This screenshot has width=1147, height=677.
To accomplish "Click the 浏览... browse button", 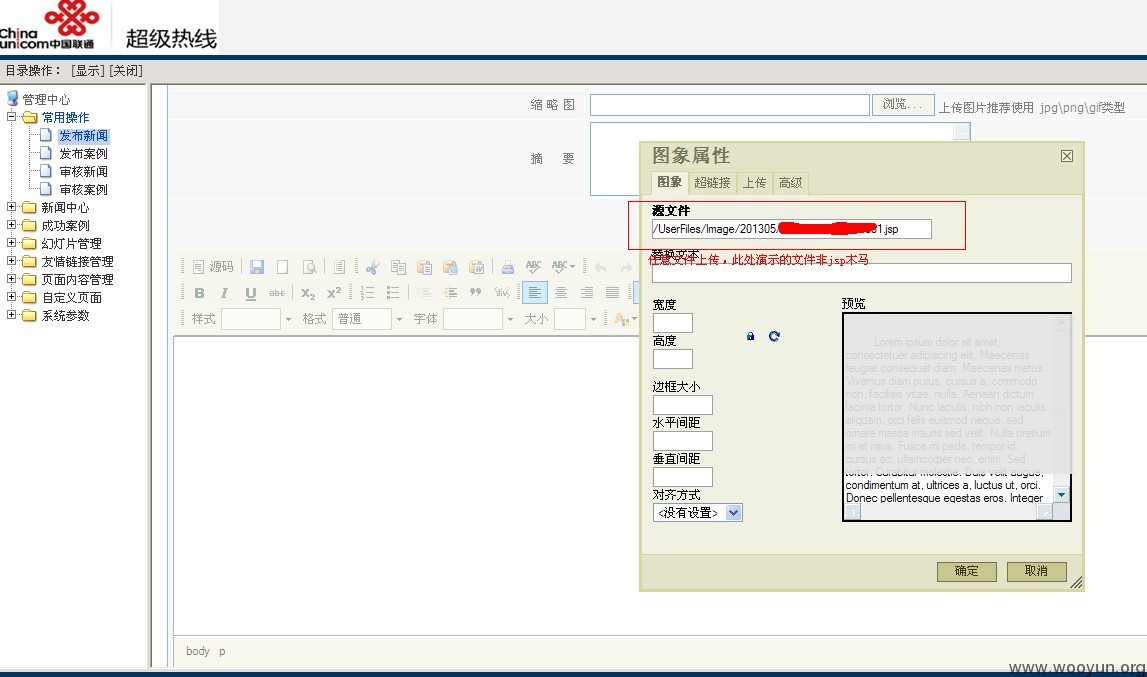I will [903, 105].
